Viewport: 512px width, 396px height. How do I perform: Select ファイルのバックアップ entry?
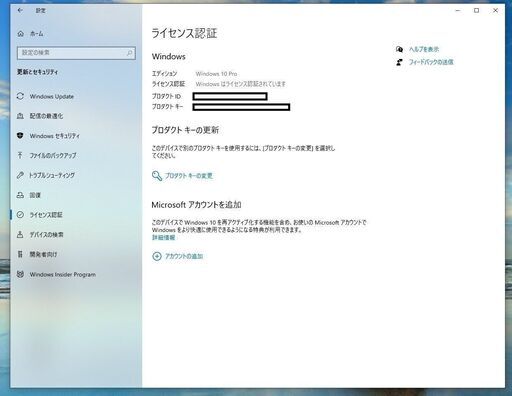click(53, 155)
